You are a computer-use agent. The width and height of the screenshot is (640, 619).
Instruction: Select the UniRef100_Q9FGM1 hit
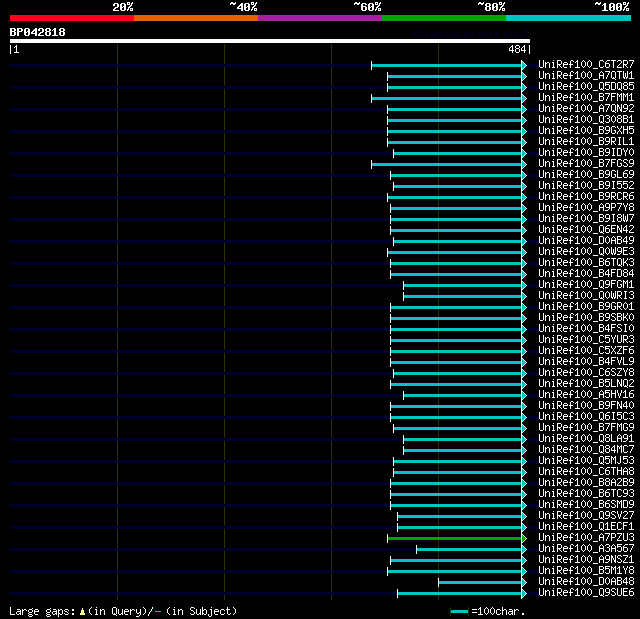pyautogui.click(x=586, y=285)
